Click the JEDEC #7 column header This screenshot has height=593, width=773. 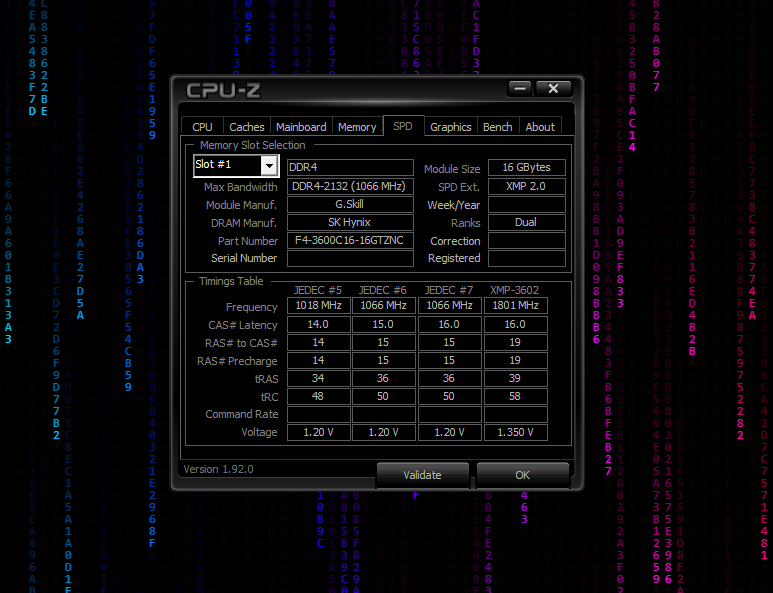tap(449, 290)
